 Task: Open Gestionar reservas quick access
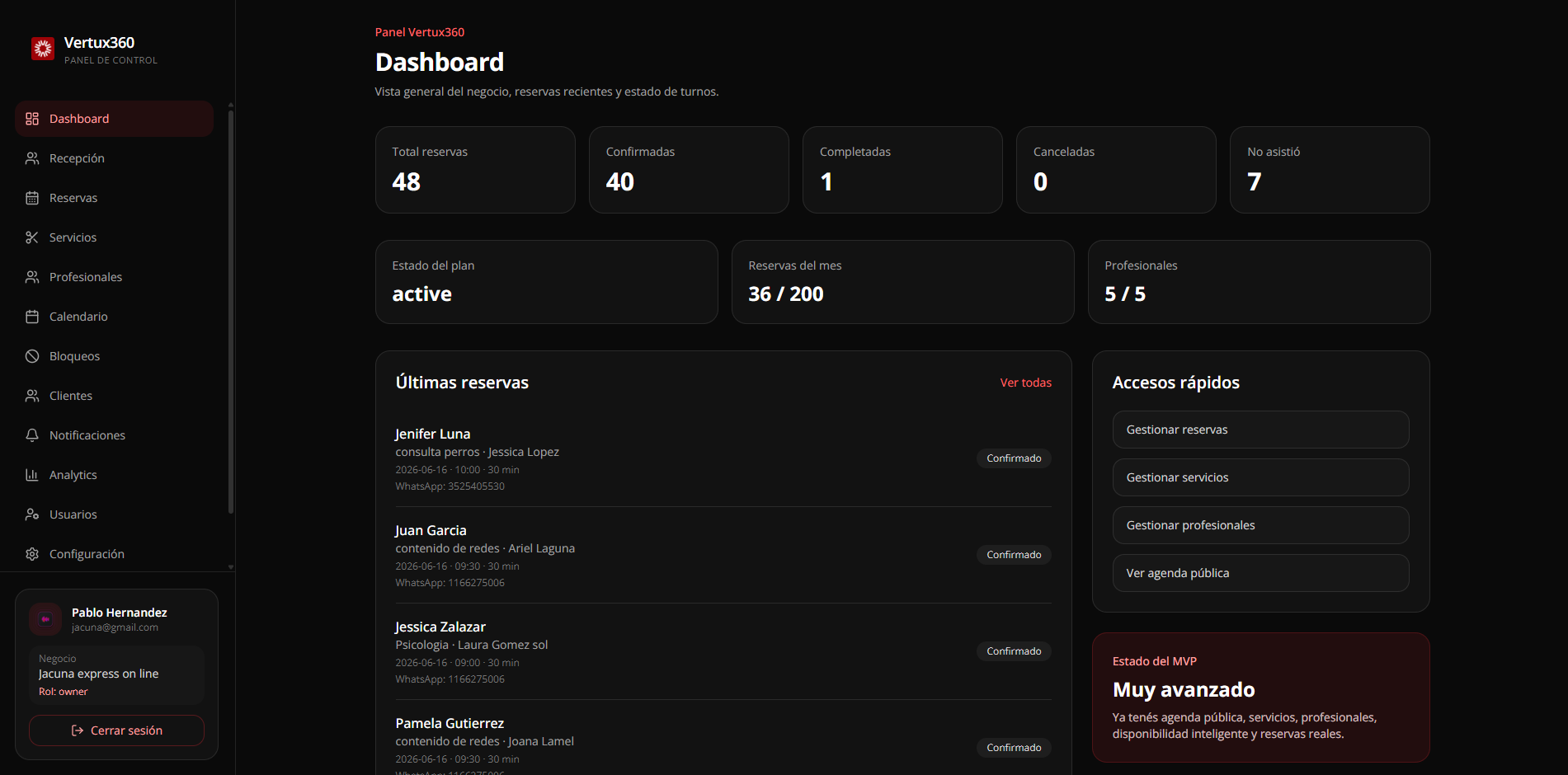point(1260,430)
